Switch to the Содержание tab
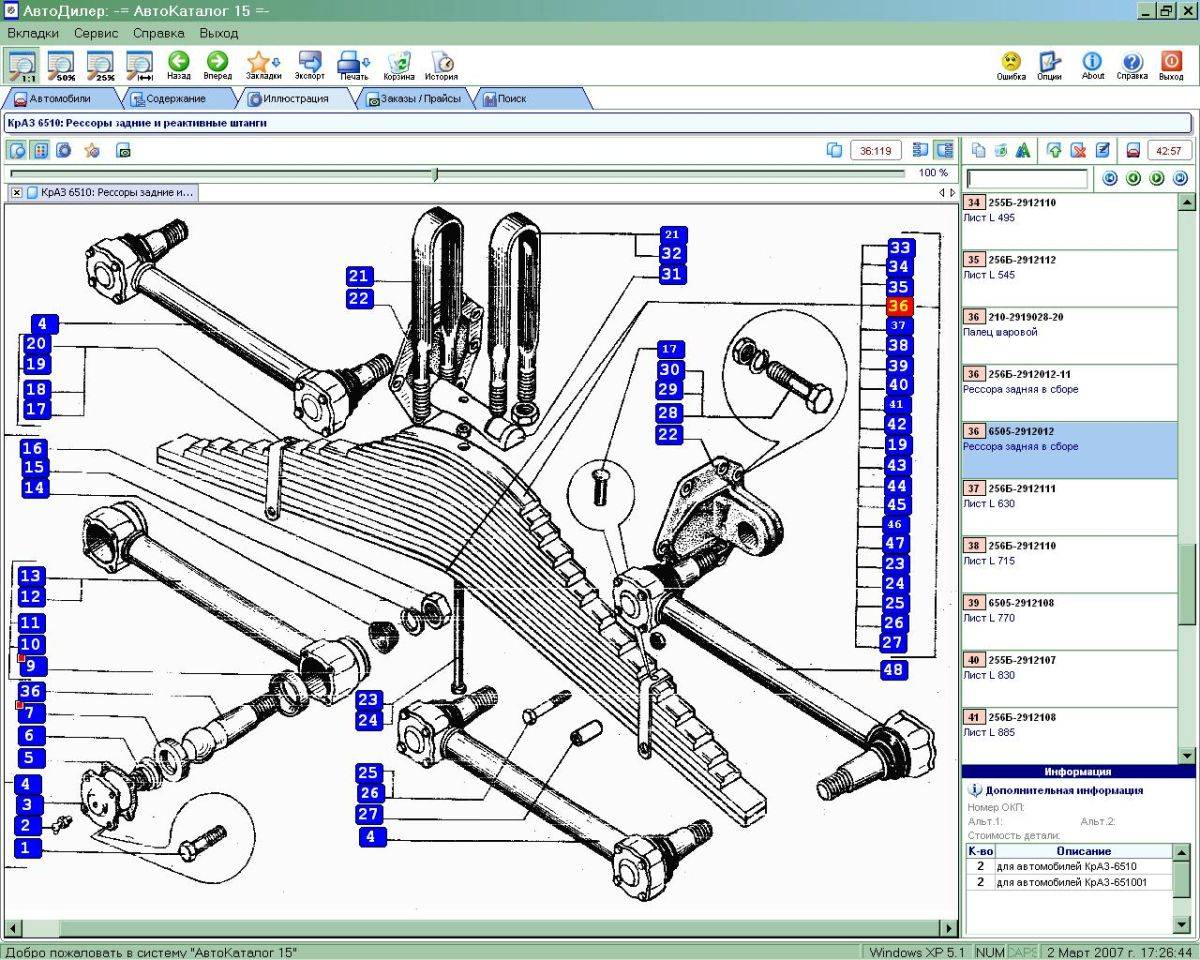Screen dimensions: 1200x960 176,99
